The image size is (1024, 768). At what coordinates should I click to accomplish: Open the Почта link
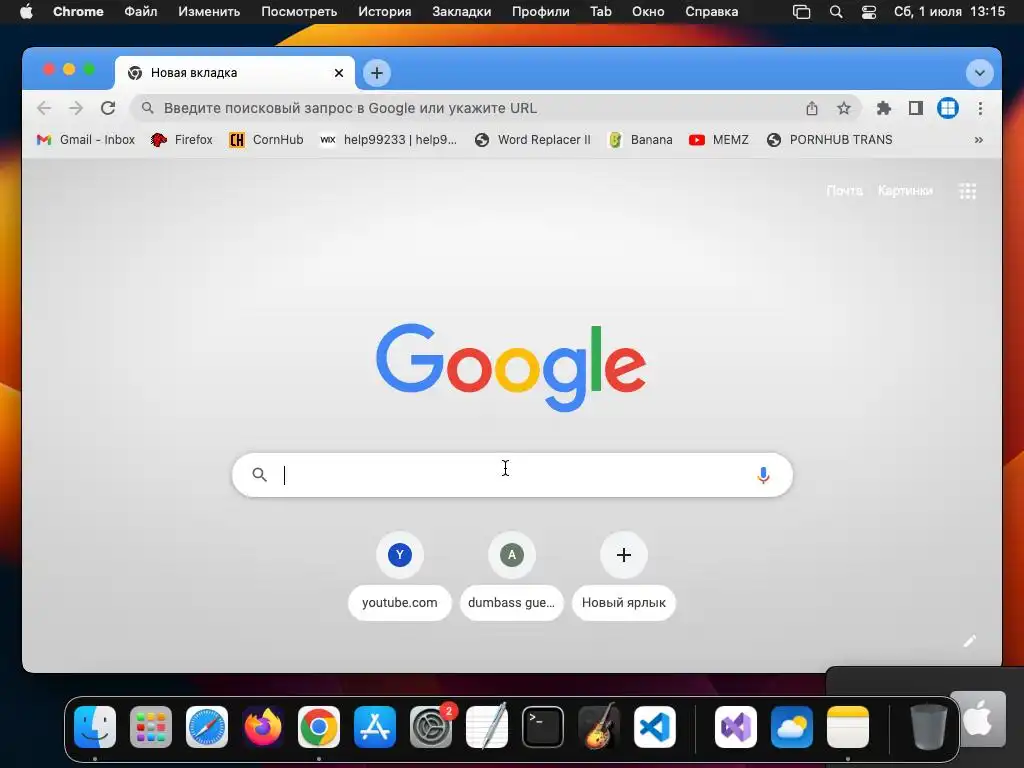[x=844, y=191]
